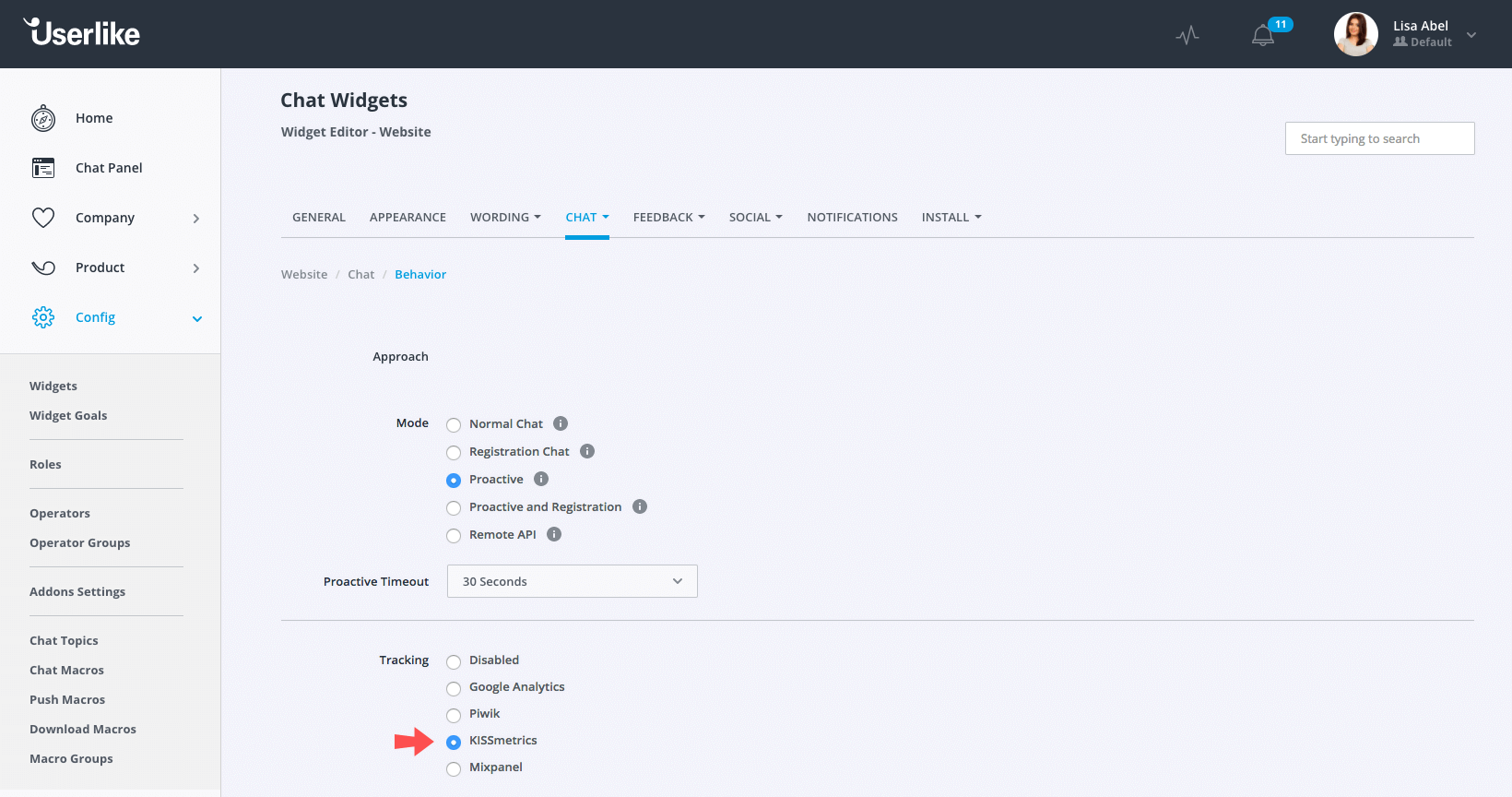Go to Website breadcrumb
Viewport: 1512px width, 797px height.
[304, 275]
